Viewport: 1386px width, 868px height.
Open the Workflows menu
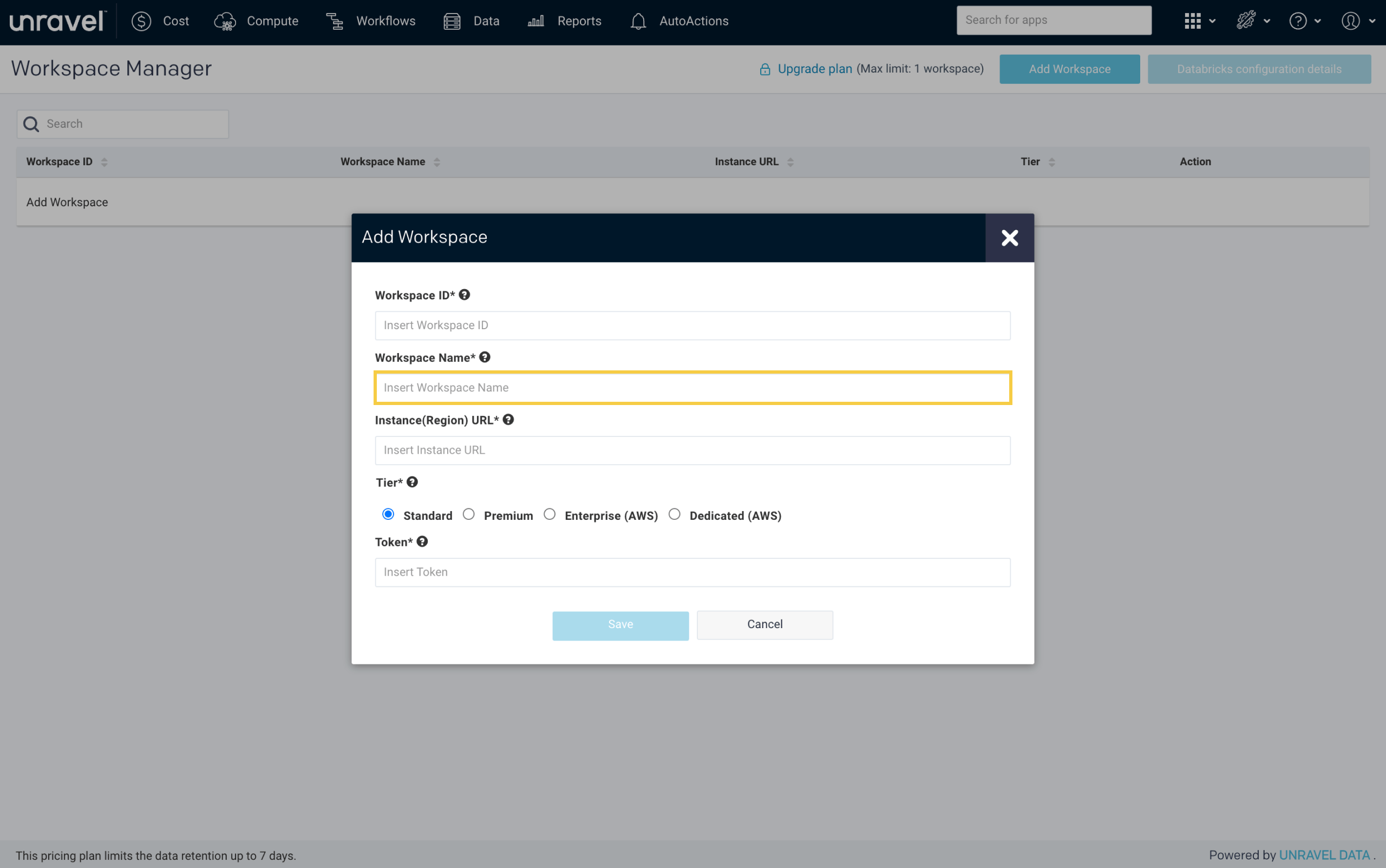[385, 21]
